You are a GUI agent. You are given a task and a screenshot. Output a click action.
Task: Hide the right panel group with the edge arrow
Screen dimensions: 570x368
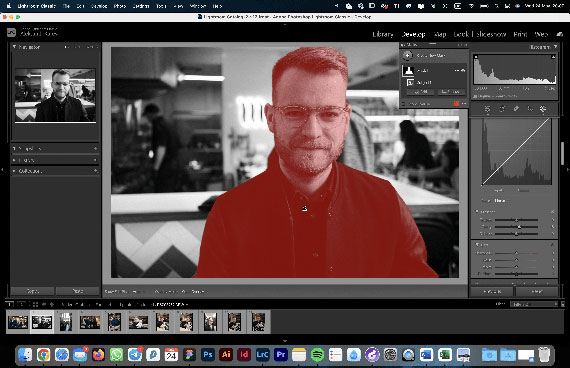pyautogui.click(x=568, y=169)
